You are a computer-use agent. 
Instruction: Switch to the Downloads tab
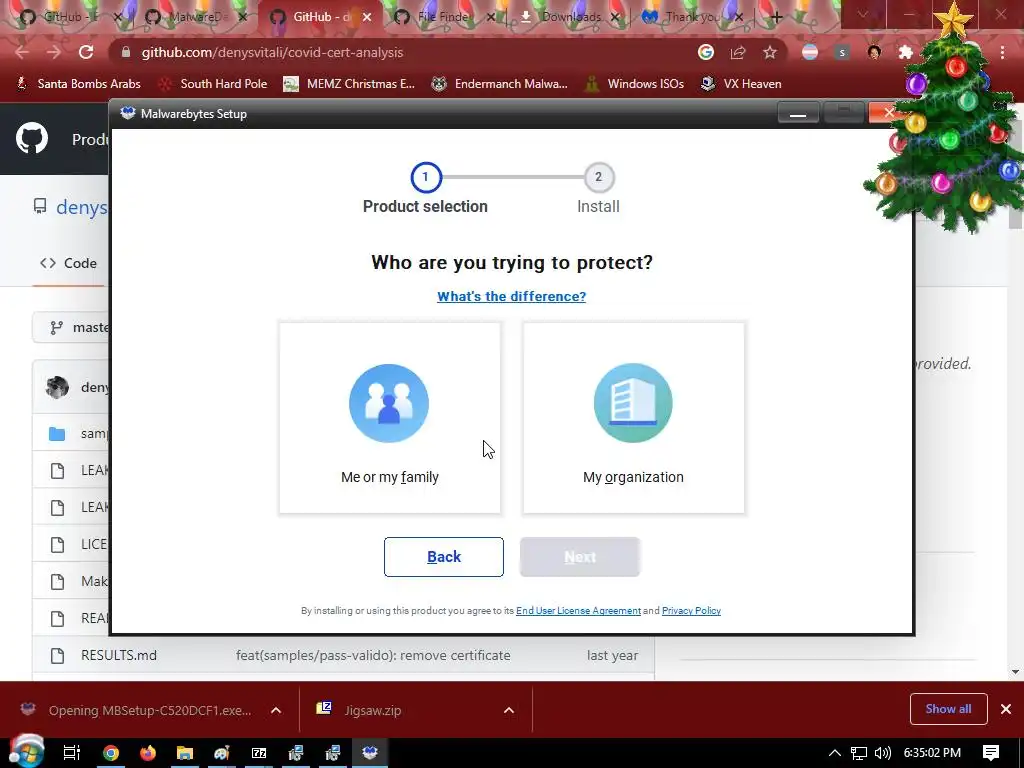point(569,17)
